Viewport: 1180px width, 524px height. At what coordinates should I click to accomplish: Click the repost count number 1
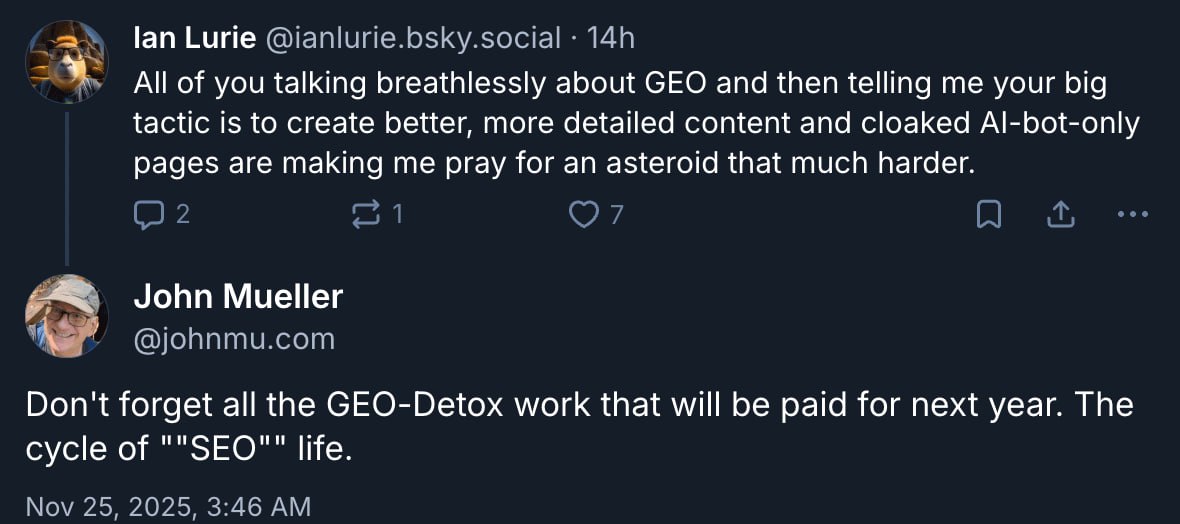(397, 214)
